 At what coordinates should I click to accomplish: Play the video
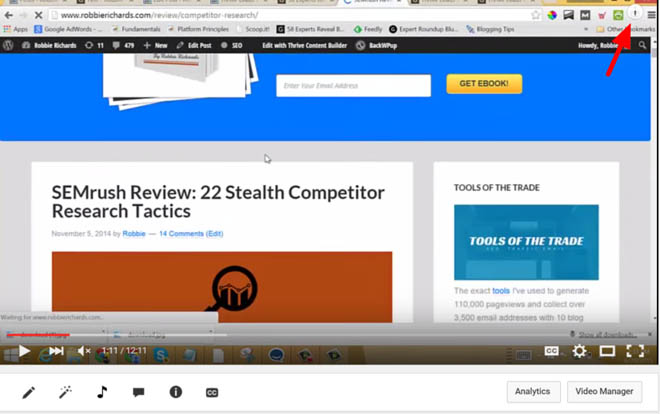click(x=24, y=351)
